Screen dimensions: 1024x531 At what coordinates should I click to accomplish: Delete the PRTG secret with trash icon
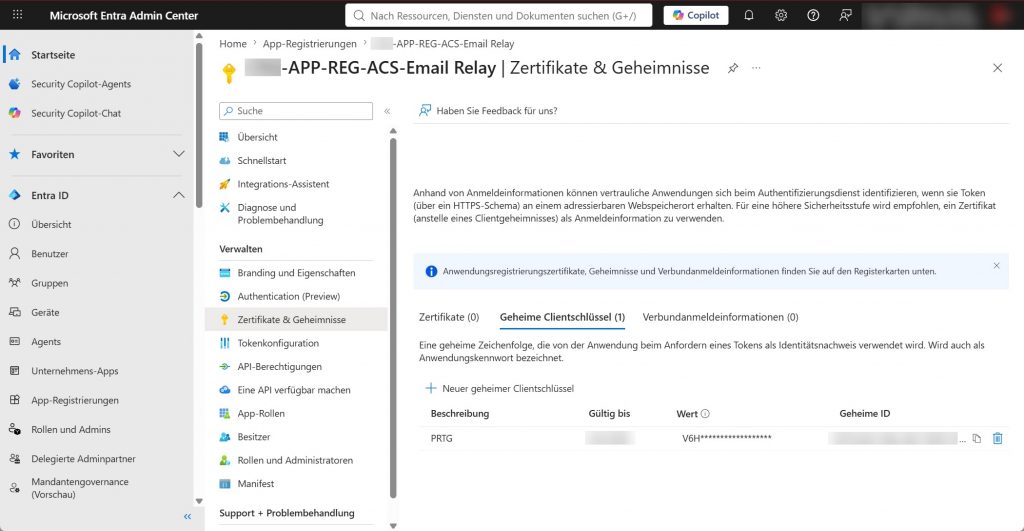point(997,438)
